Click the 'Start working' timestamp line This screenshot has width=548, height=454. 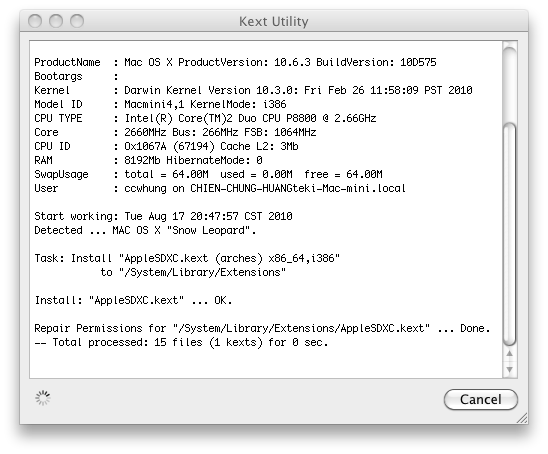[163, 216]
